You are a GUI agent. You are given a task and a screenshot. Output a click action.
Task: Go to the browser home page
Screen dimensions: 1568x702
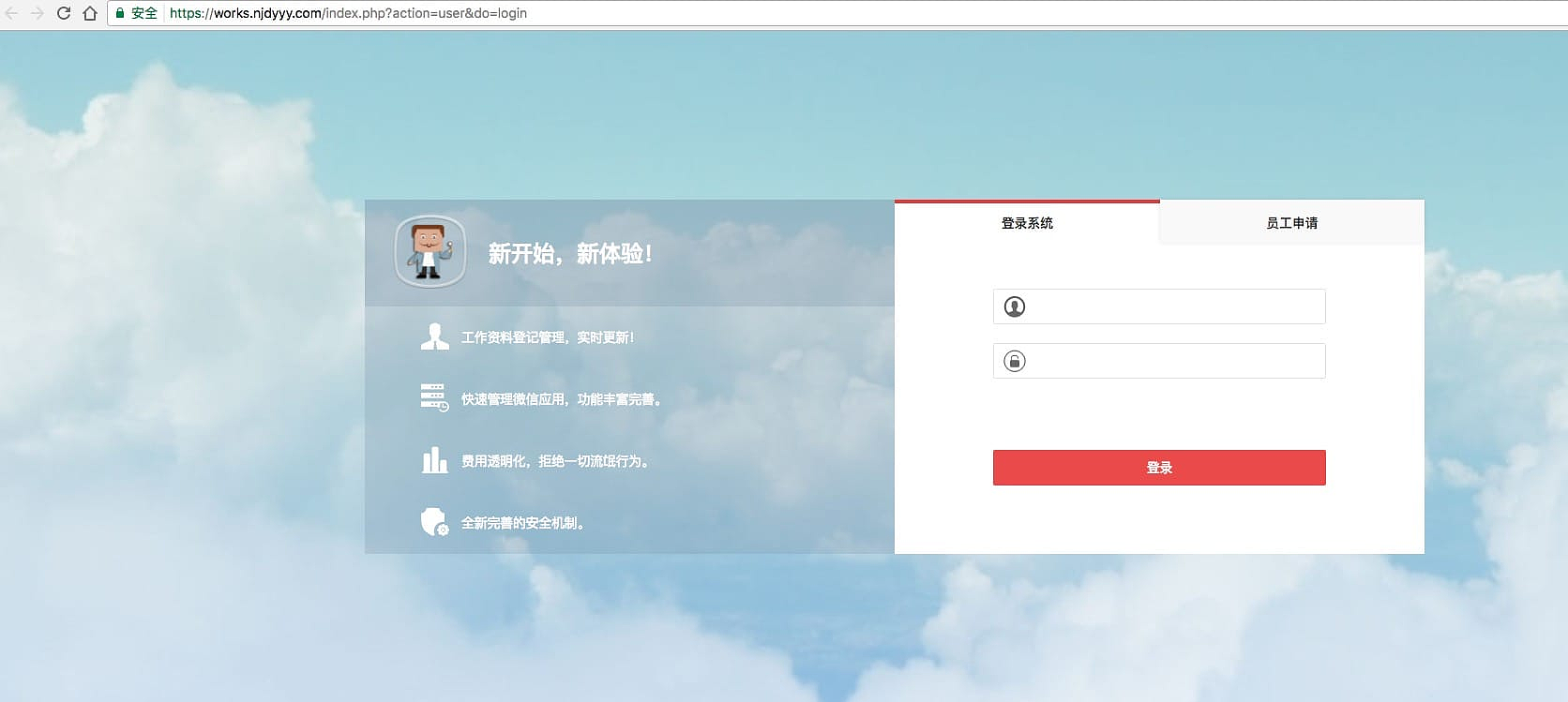(x=90, y=13)
